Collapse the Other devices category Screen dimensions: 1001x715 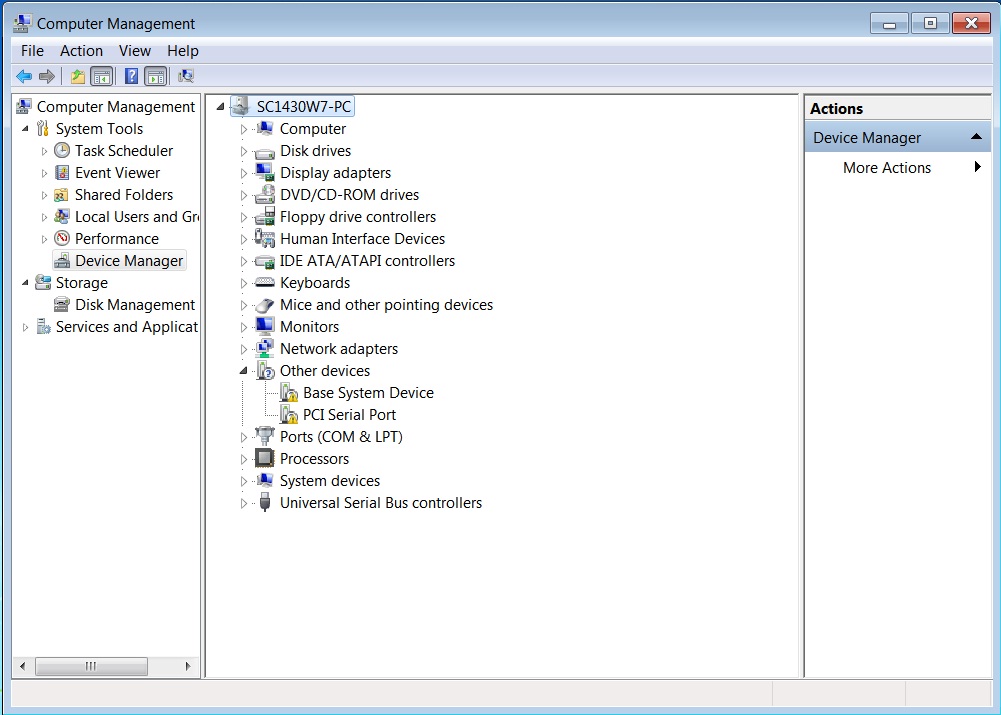(243, 370)
